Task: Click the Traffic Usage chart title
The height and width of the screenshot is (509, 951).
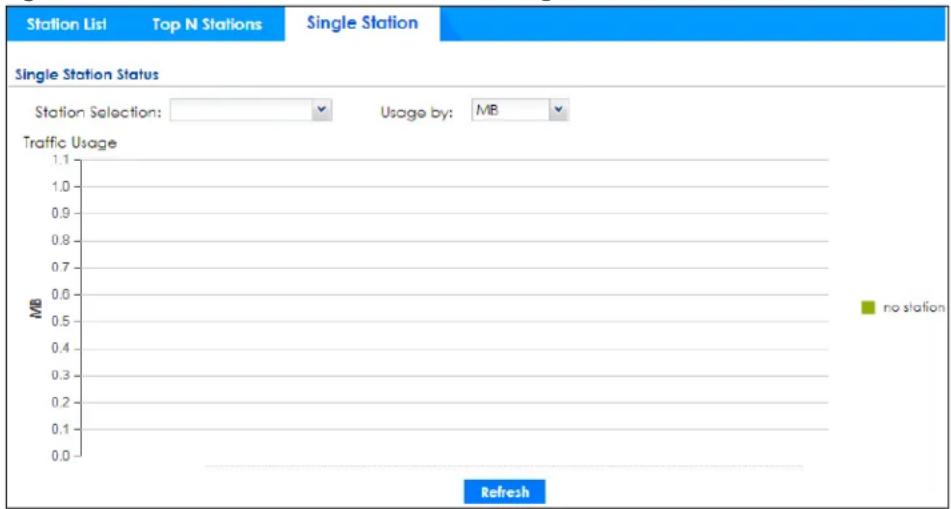Action: (70, 144)
